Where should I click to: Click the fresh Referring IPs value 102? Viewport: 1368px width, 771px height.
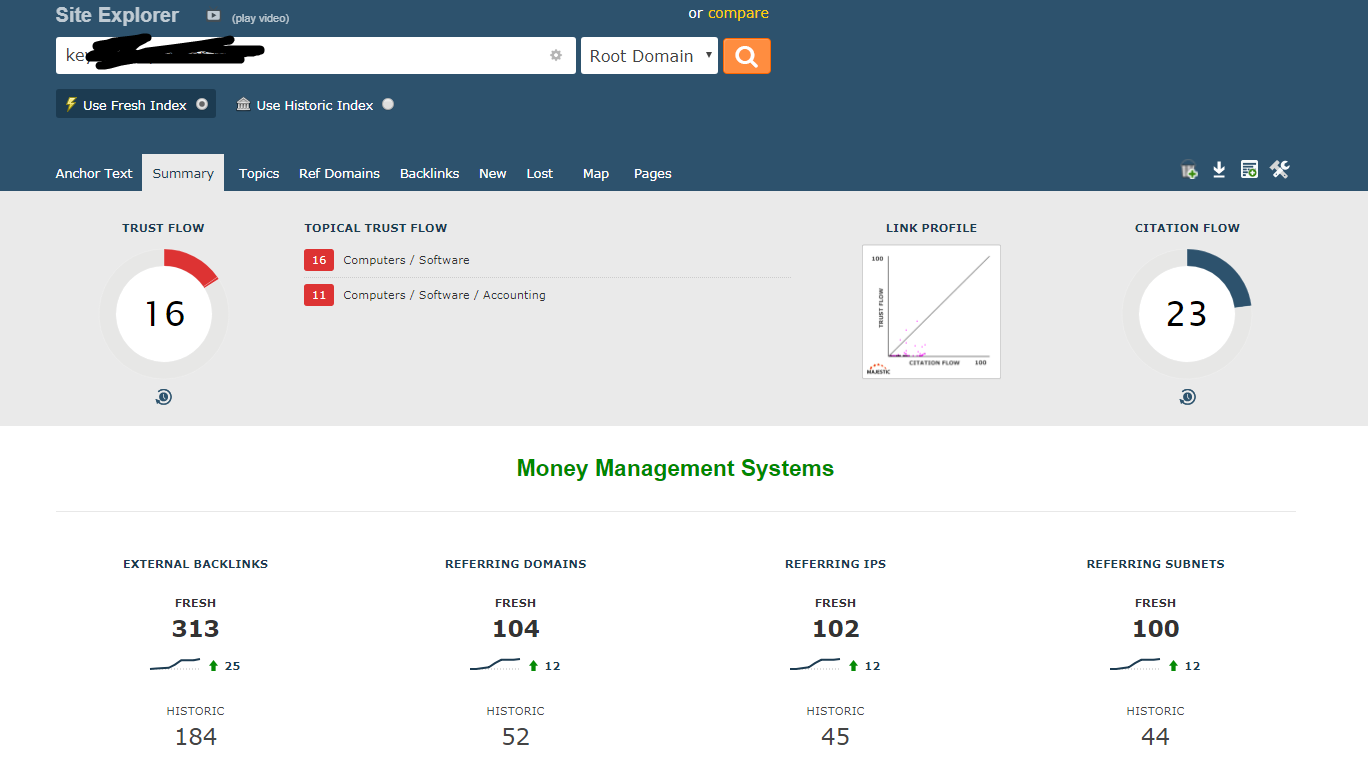(836, 629)
